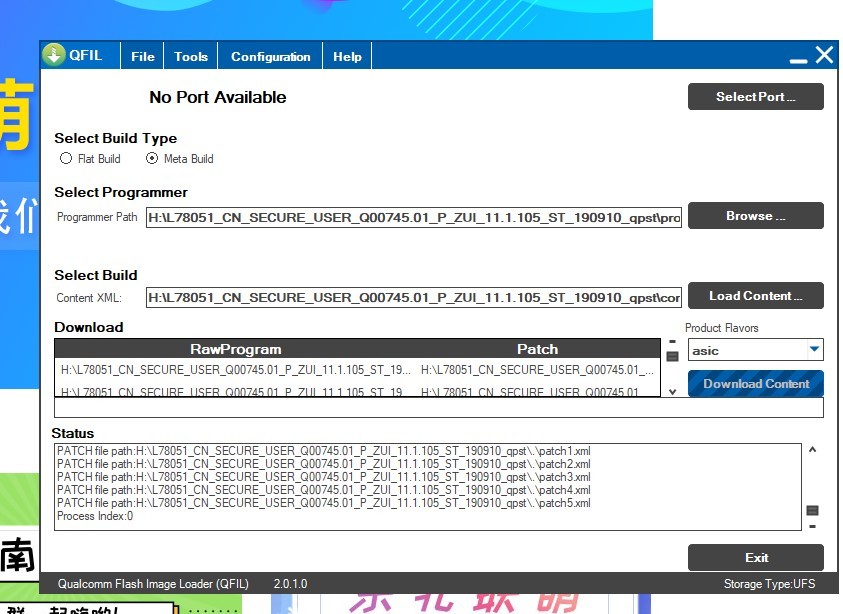Click the Product Flavors label
This screenshot has width=843, height=614.
[x=721, y=328]
